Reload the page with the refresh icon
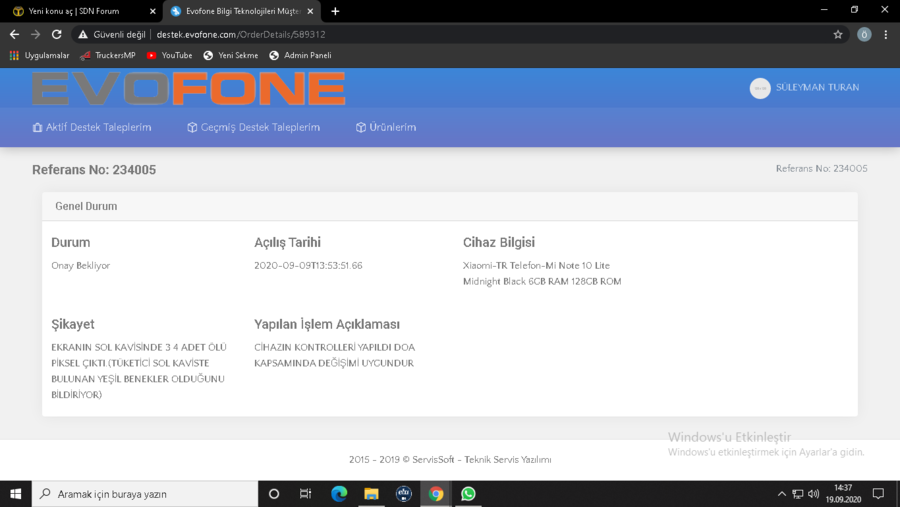The image size is (900, 507). pos(56,34)
